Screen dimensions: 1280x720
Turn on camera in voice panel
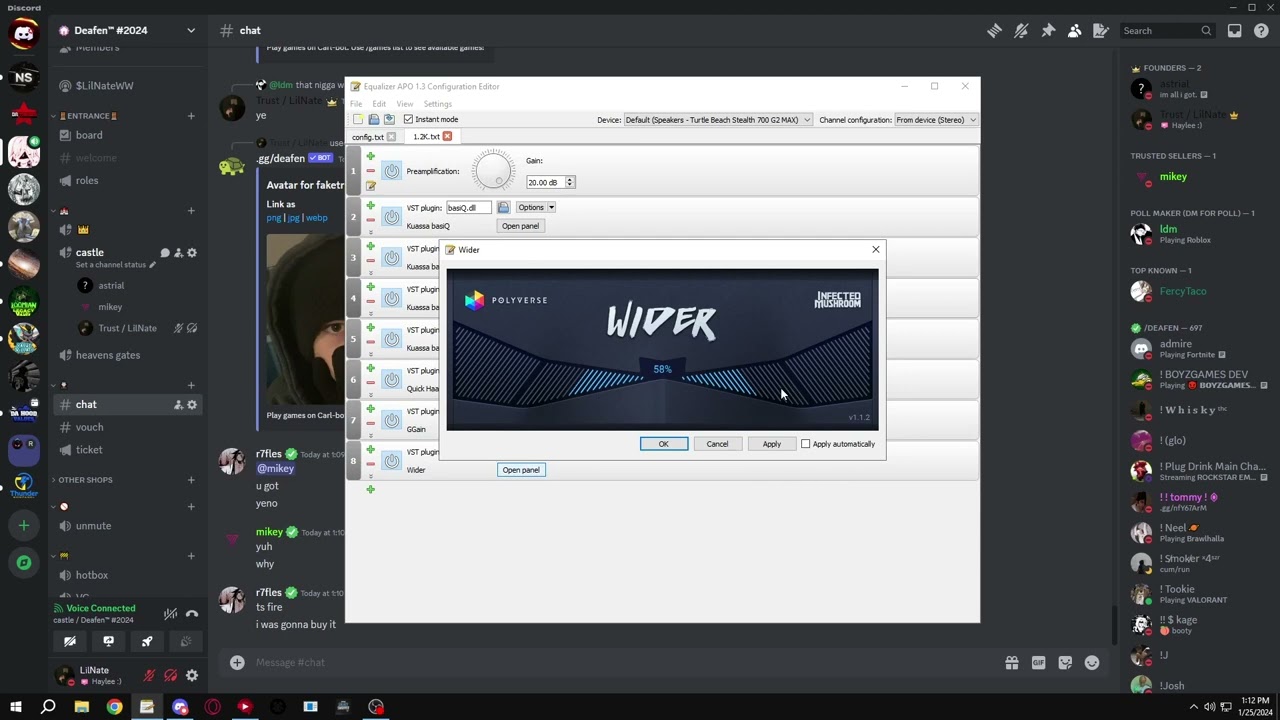[70, 641]
